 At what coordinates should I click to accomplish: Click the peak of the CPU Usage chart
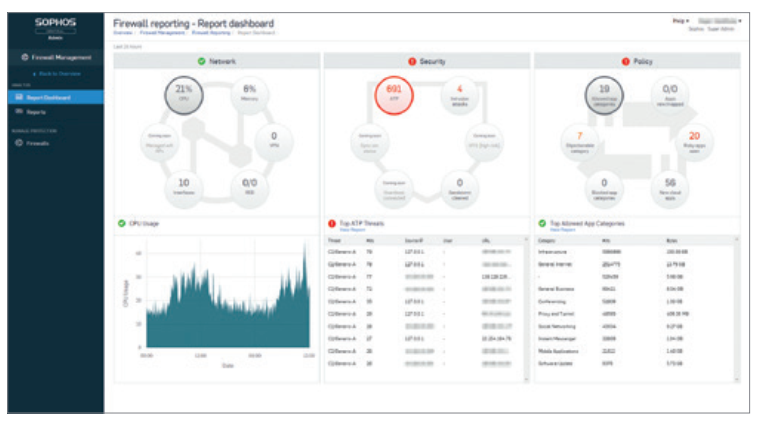(305, 243)
